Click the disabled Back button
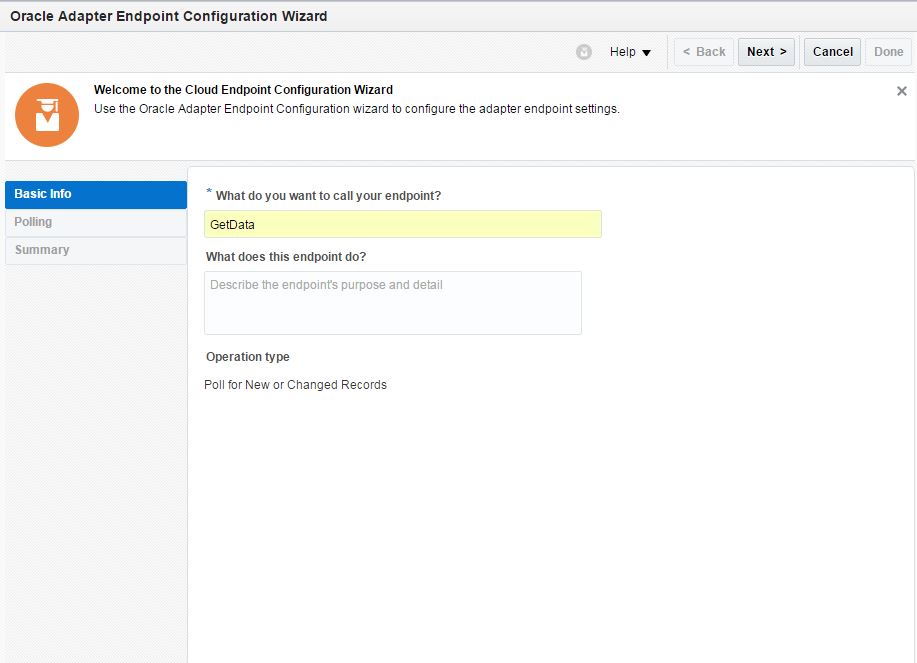The width and height of the screenshot is (917, 663). pos(704,52)
